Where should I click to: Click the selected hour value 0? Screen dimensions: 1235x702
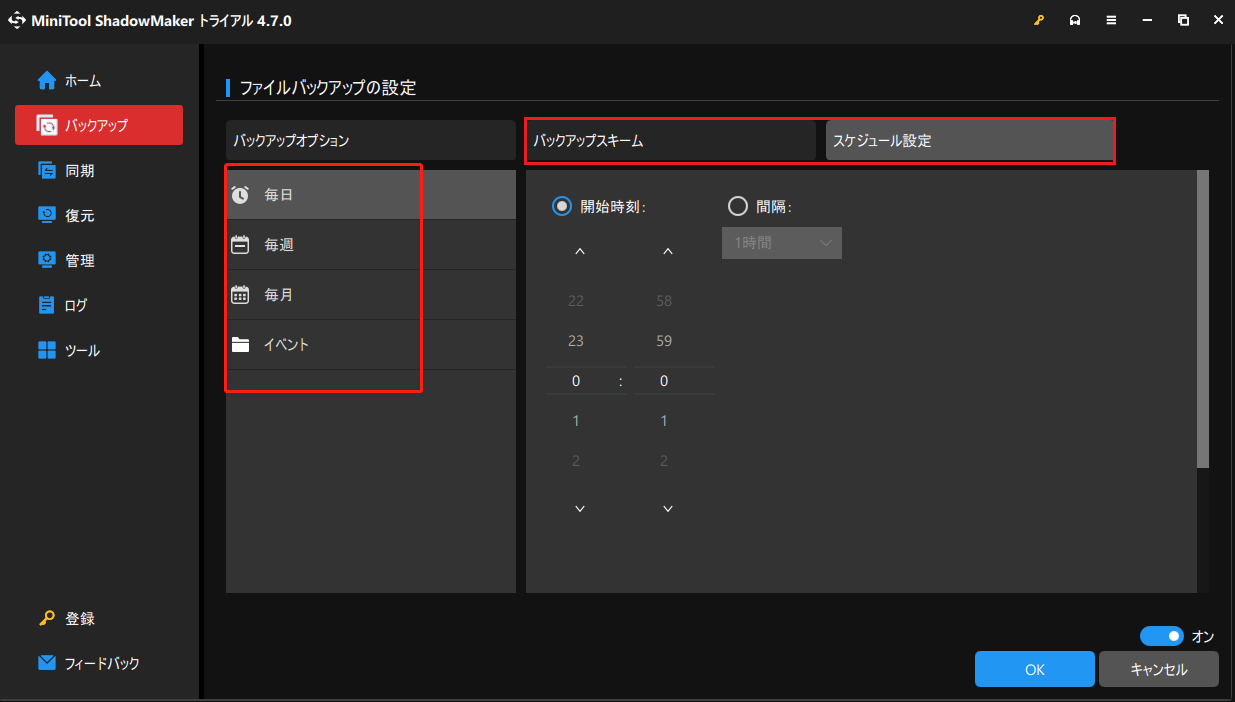tap(576, 381)
